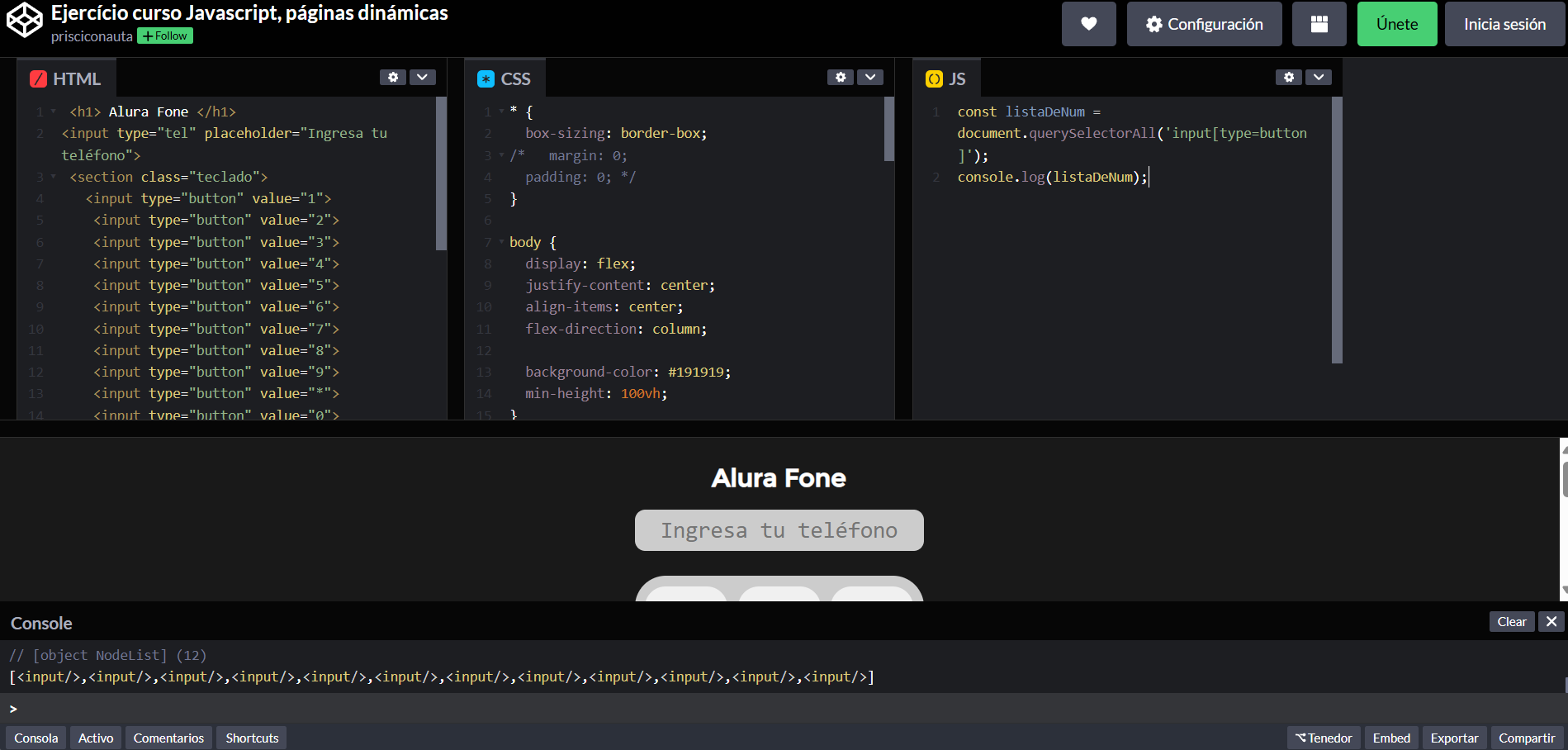Collapse CSS line 1 fold arrow
The height and width of the screenshot is (750, 1568).
[501, 112]
